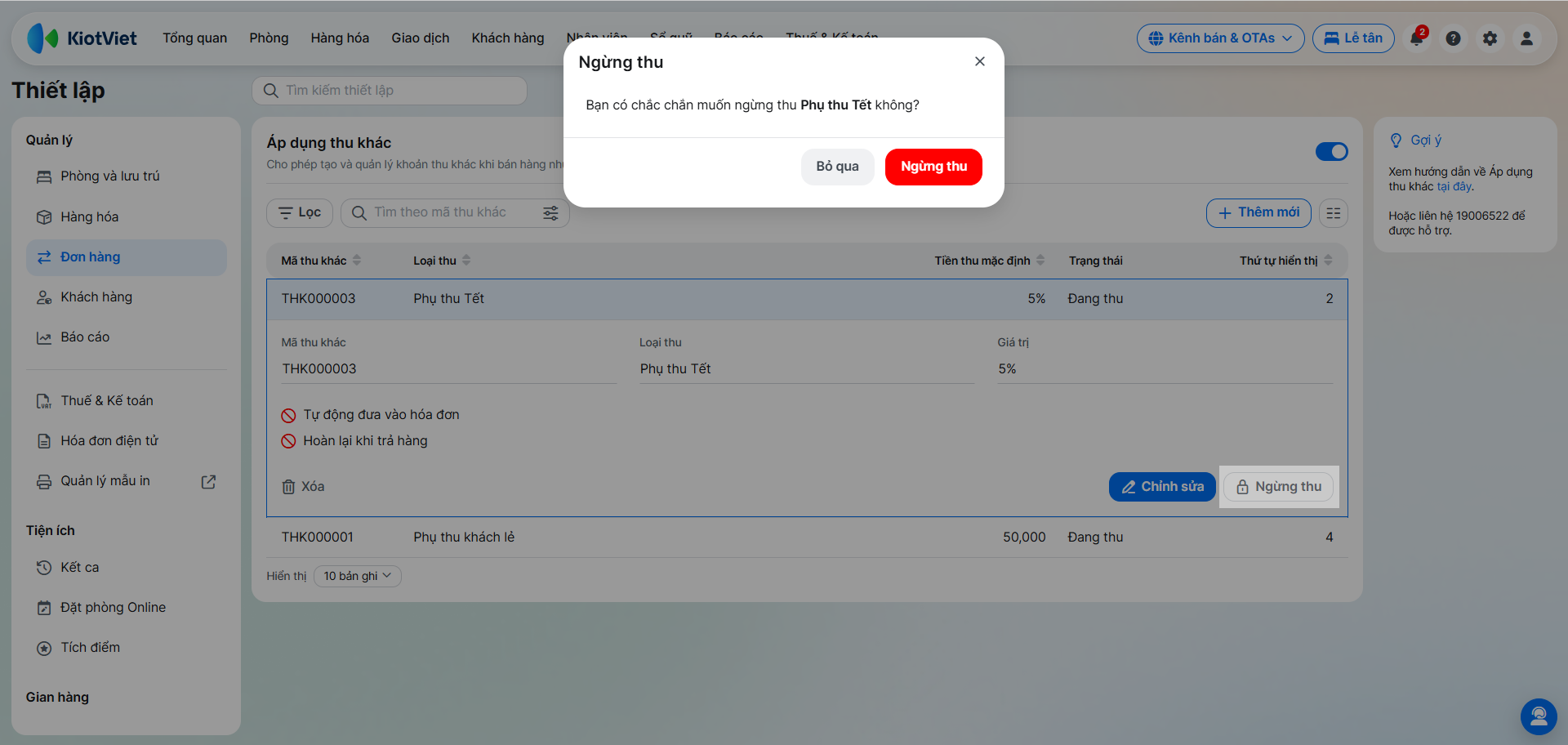
Task: Open Quản lý mẫu in in the sidebar
Action: [105, 481]
